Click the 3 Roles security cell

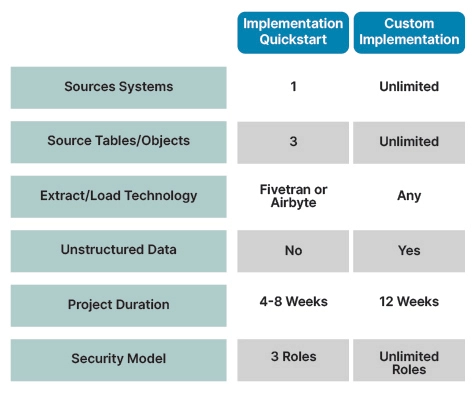293,360
